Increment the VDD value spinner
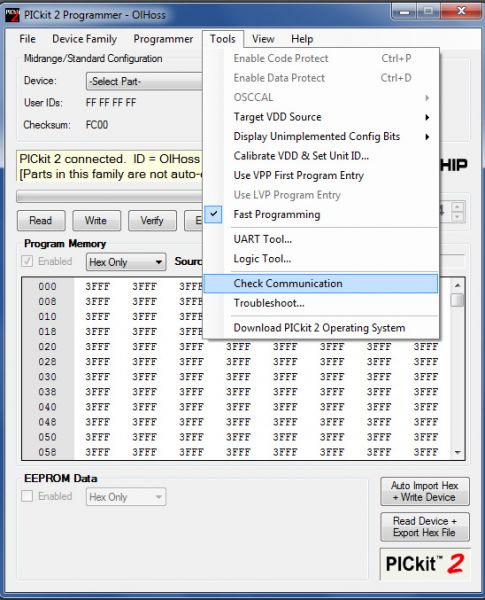Viewport: 485px width, 600px height. point(457,207)
